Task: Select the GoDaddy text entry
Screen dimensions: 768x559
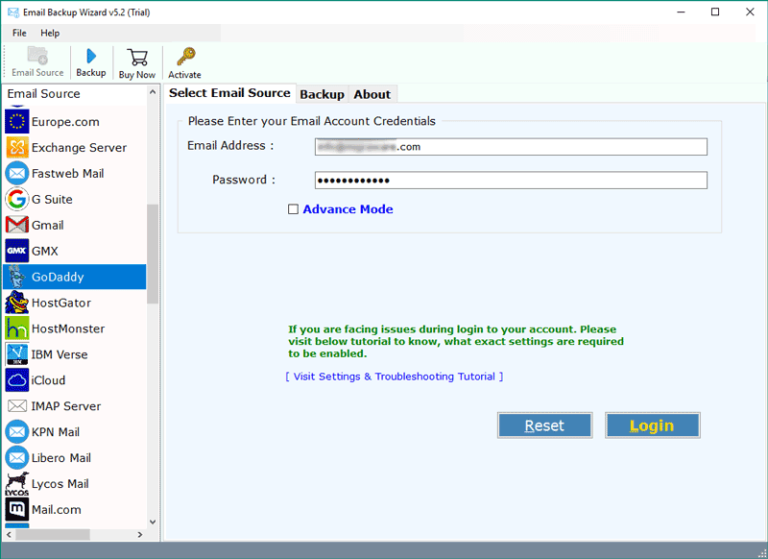Action: coord(58,277)
